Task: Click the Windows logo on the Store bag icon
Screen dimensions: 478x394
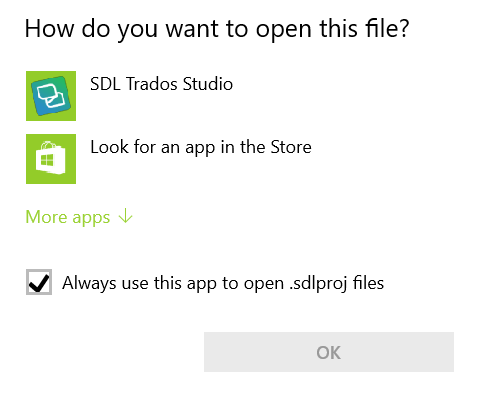Action: point(47,160)
